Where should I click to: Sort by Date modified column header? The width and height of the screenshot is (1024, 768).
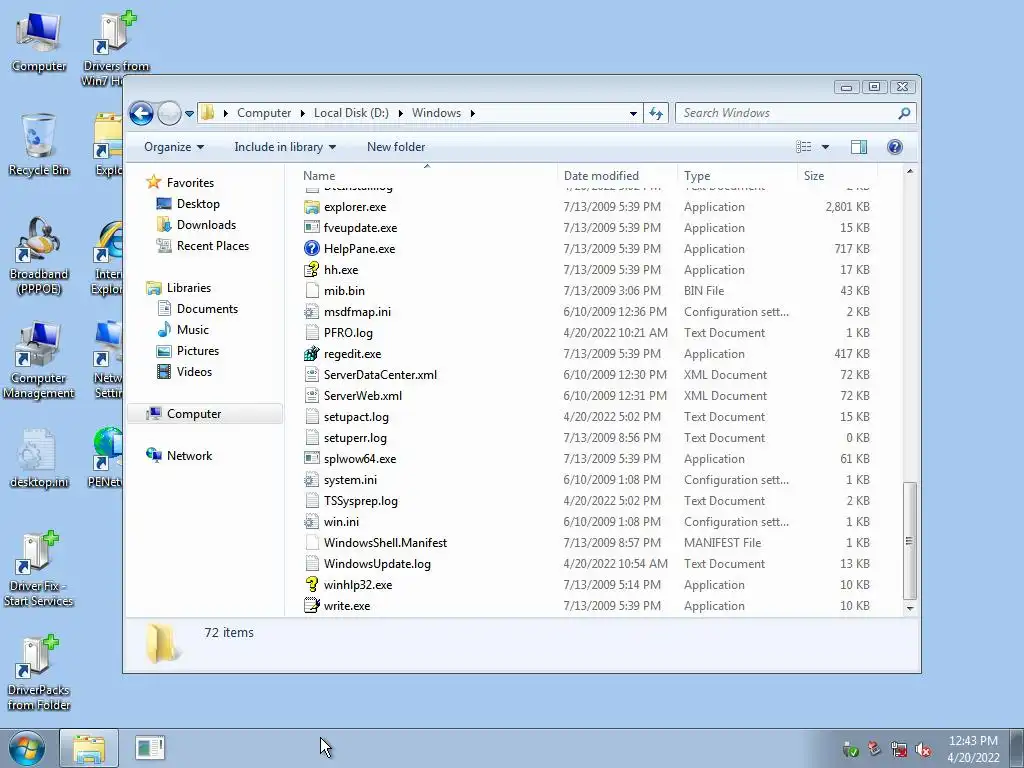(617, 176)
